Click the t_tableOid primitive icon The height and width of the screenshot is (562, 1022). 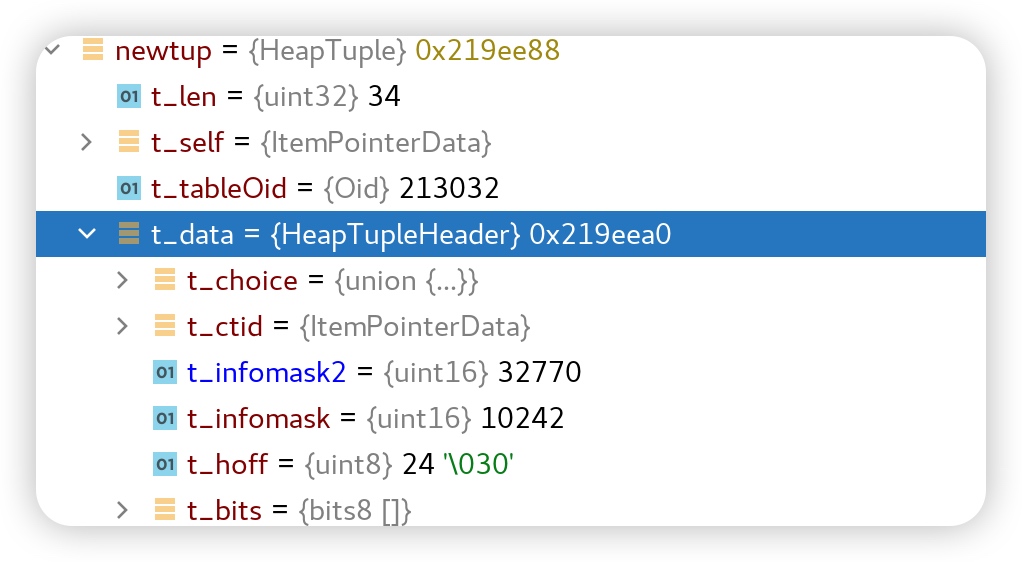129,188
